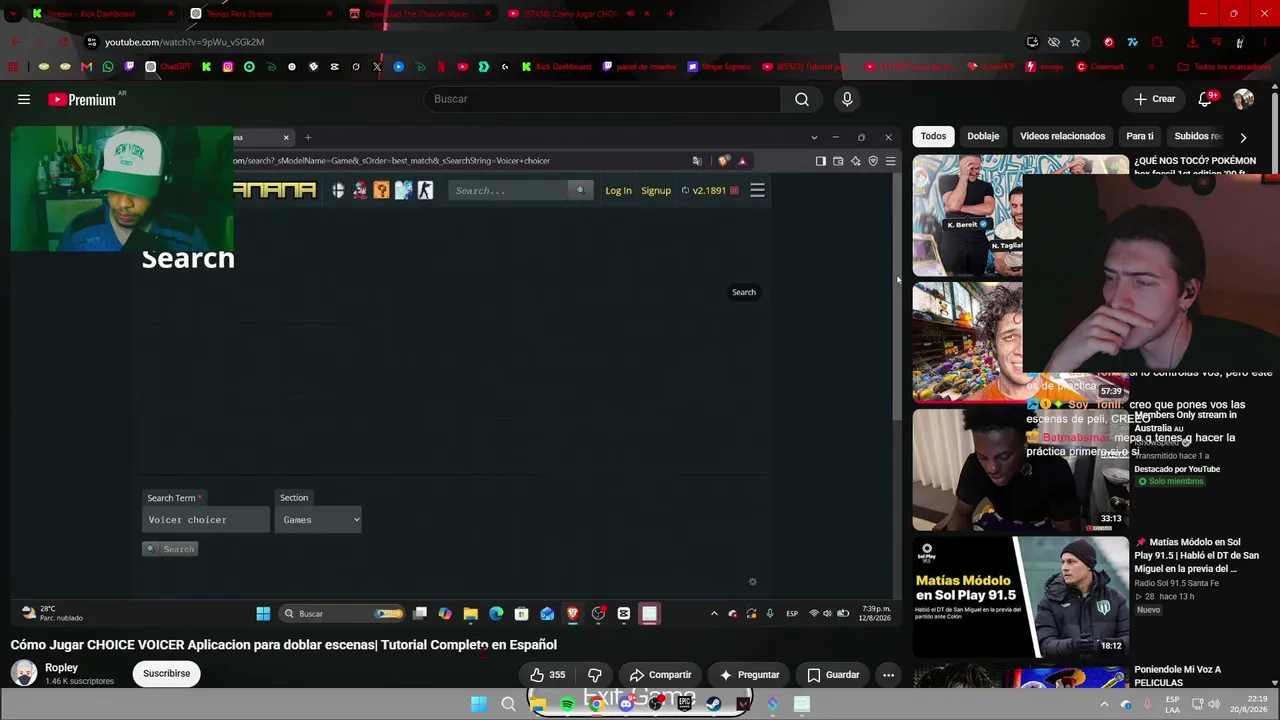Expand the Section Games dropdown
This screenshot has height=720, width=1280.
pos(318,520)
